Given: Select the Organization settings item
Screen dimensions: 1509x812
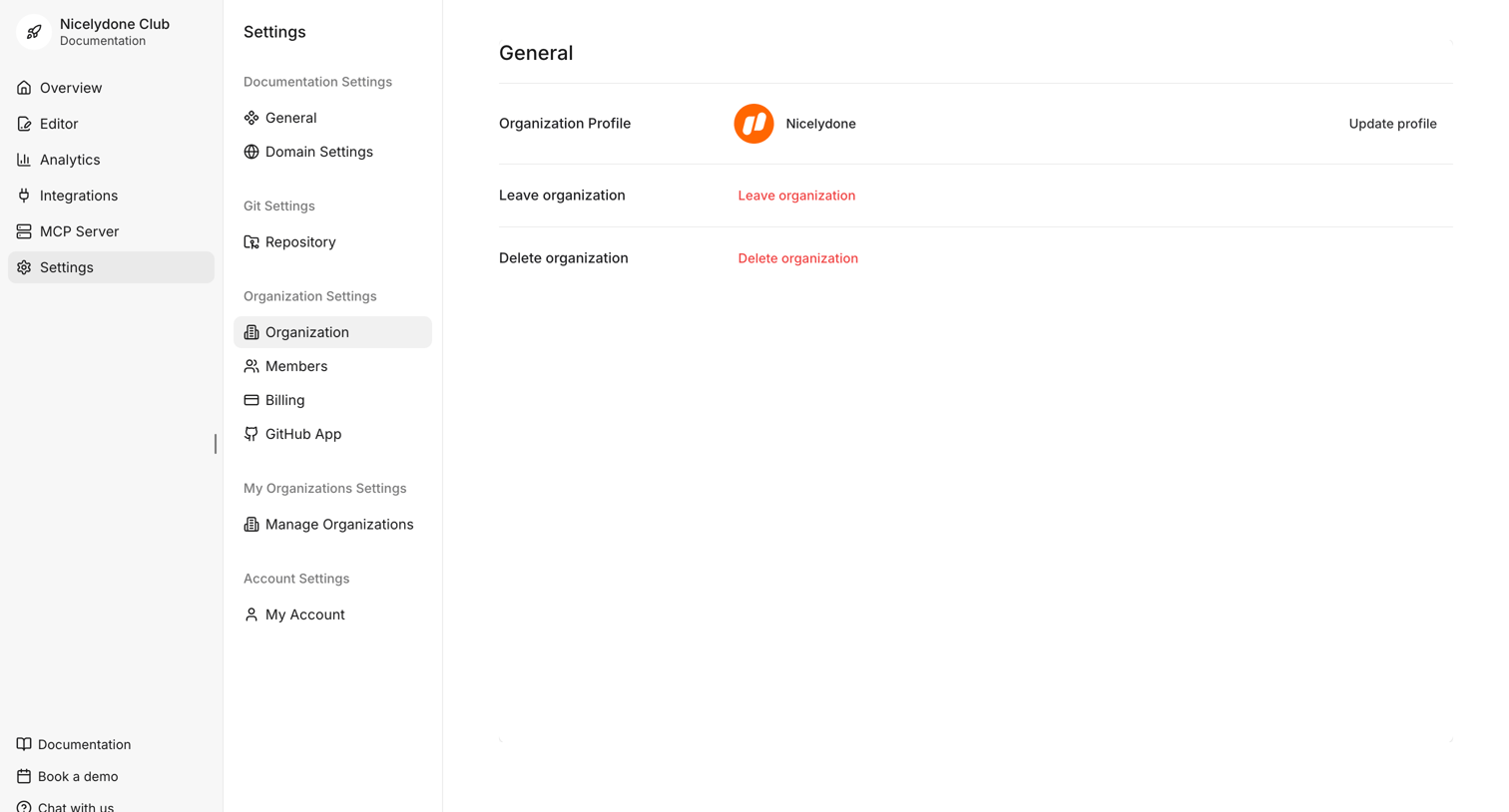Looking at the screenshot, I should [x=332, y=332].
